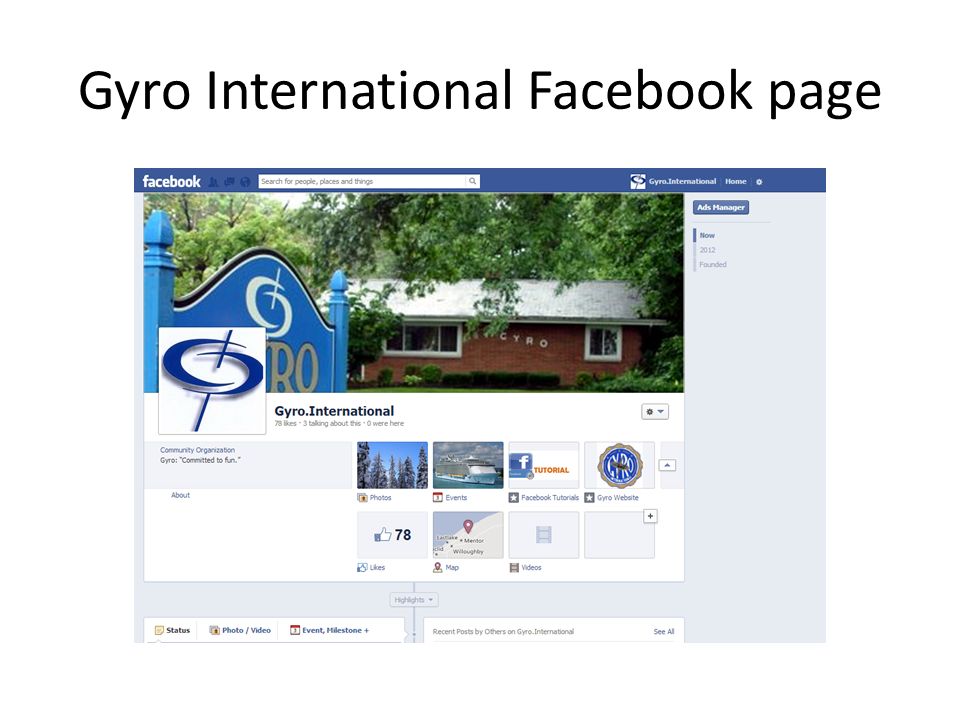Open Facebook Tutorials thumbnail

[544, 465]
